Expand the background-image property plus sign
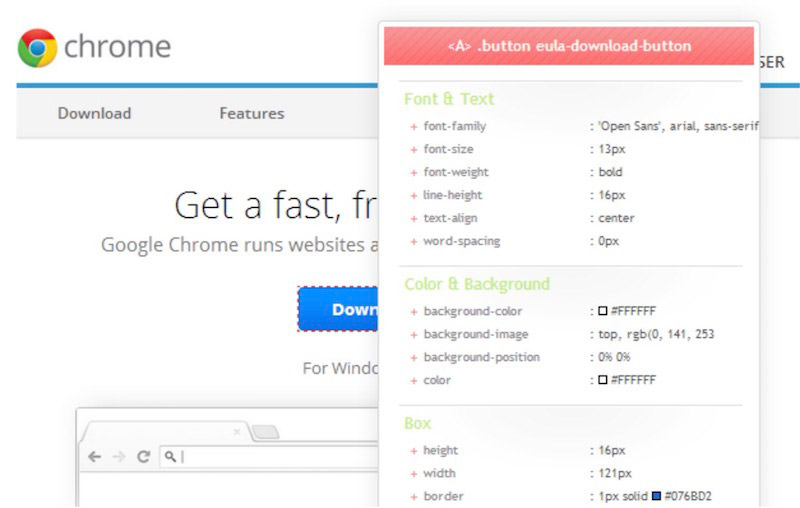This screenshot has width=800, height=508. pos(414,335)
